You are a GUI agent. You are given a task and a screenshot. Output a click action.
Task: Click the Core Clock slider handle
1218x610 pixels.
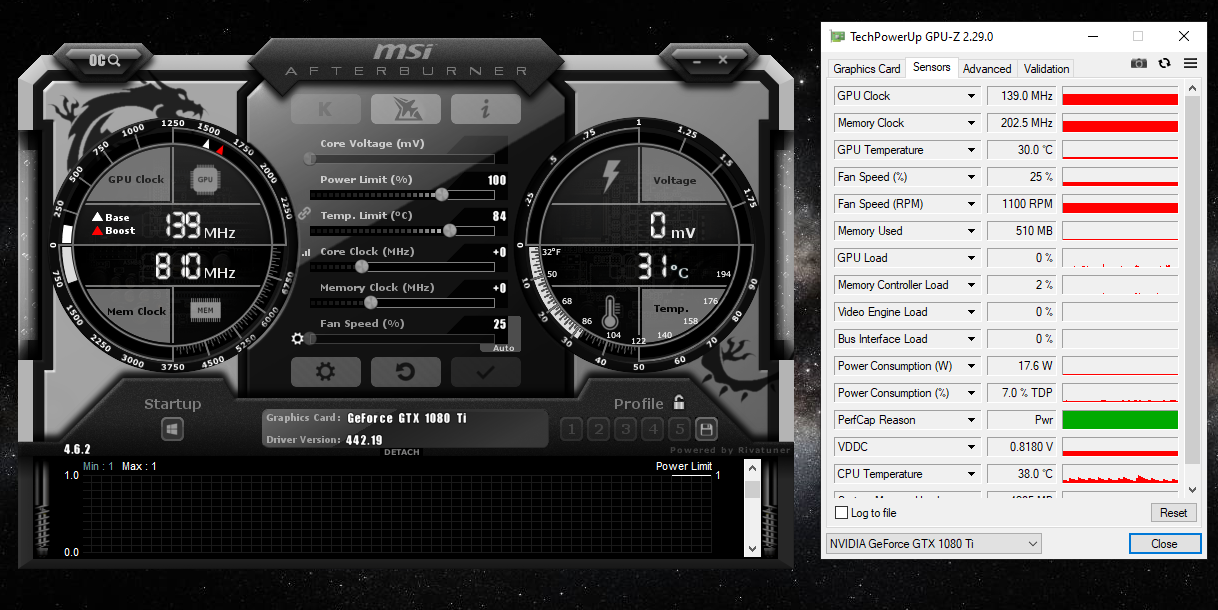pyautogui.click(x=362, y=266)
